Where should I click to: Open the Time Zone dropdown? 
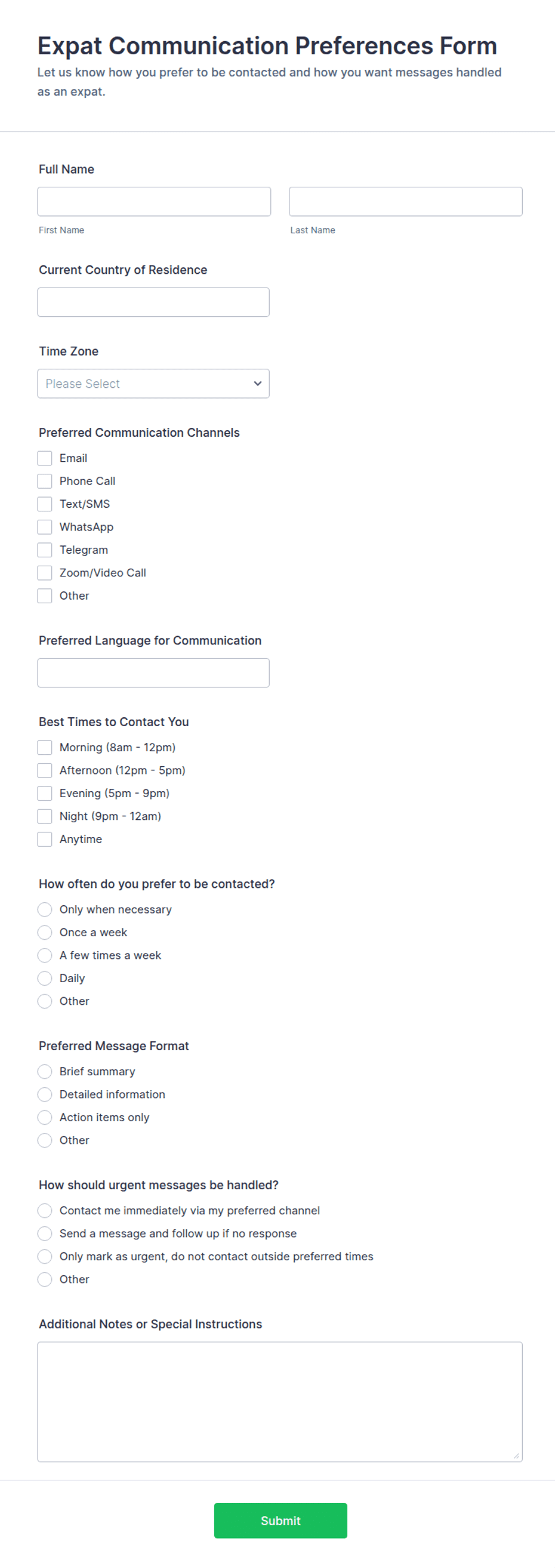[x=153, y=384]
